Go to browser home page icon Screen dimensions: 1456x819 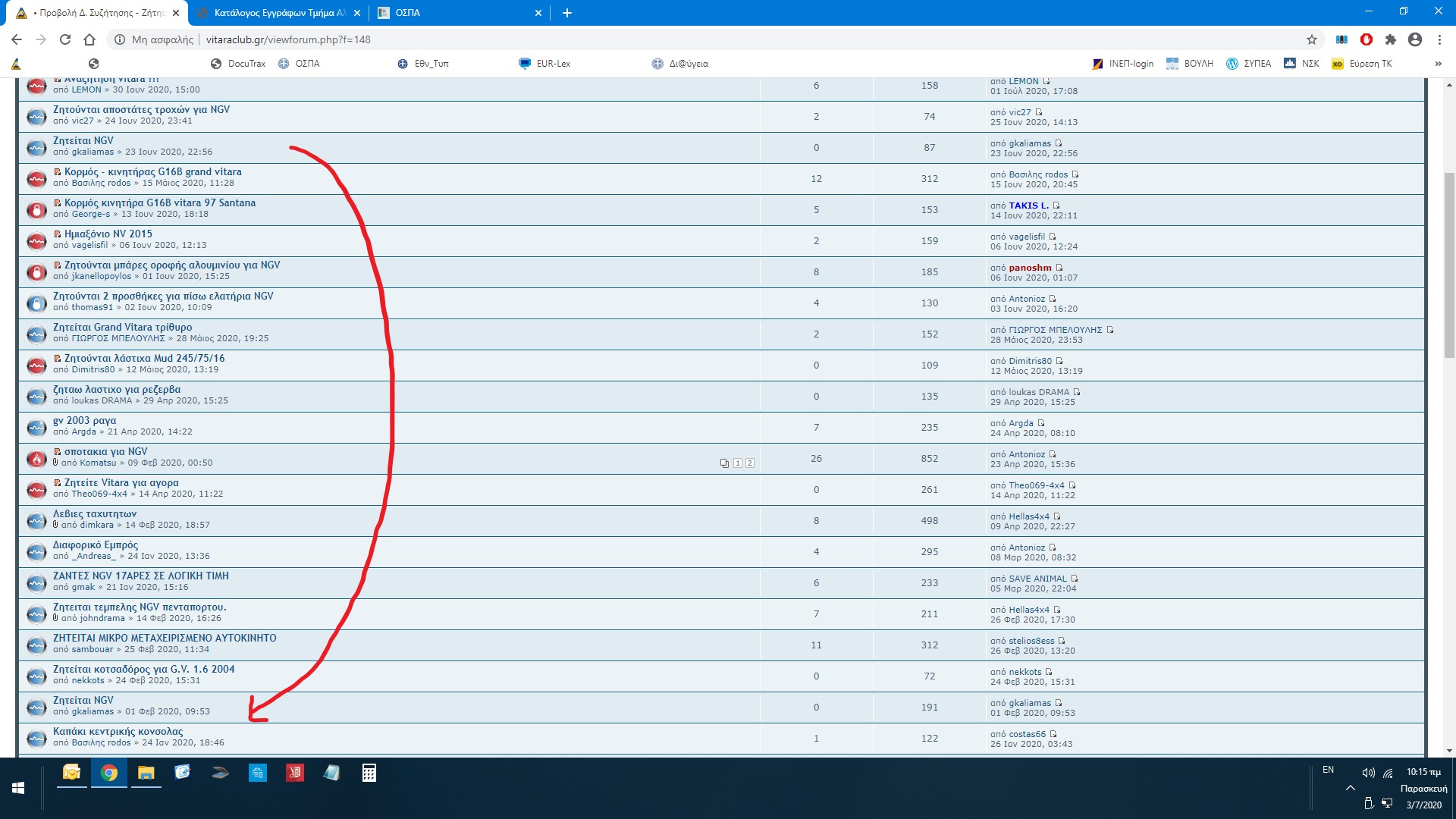(x=89, y=39)
